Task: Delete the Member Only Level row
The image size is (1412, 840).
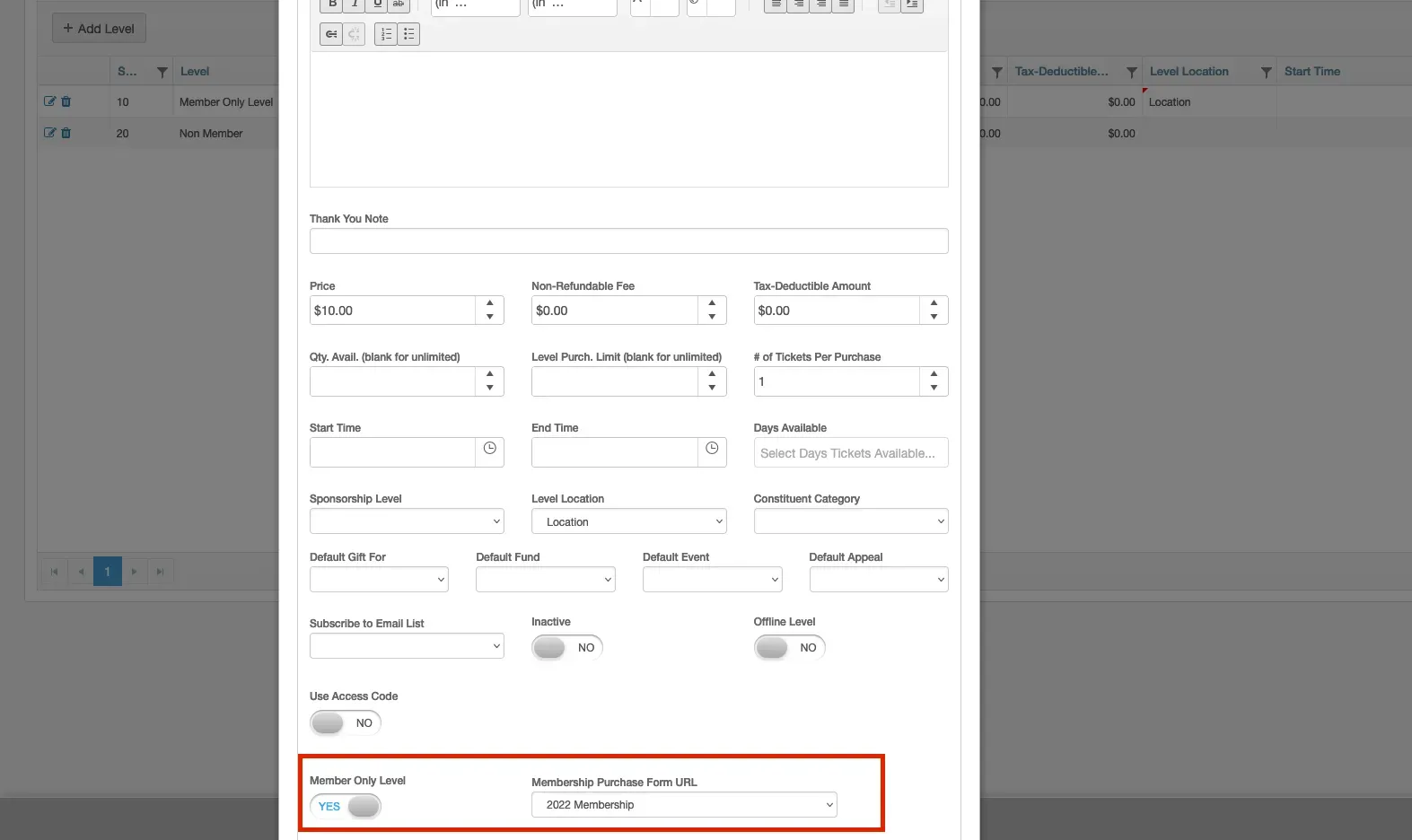Action: 66,101
